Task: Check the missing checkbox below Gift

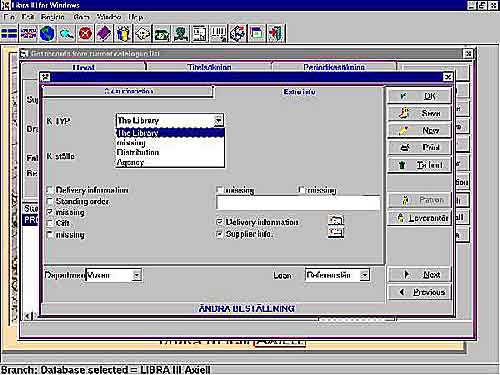Action: pyautogui.click(x=50, y=235)
